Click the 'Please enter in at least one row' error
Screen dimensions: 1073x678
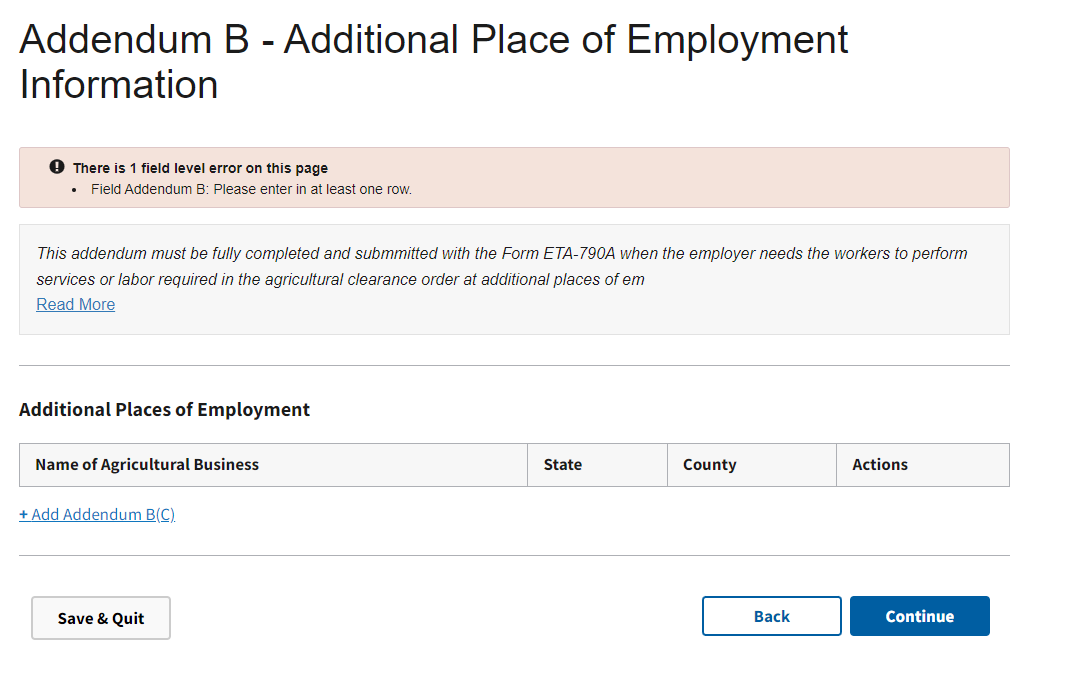click(x=312, y=189)
